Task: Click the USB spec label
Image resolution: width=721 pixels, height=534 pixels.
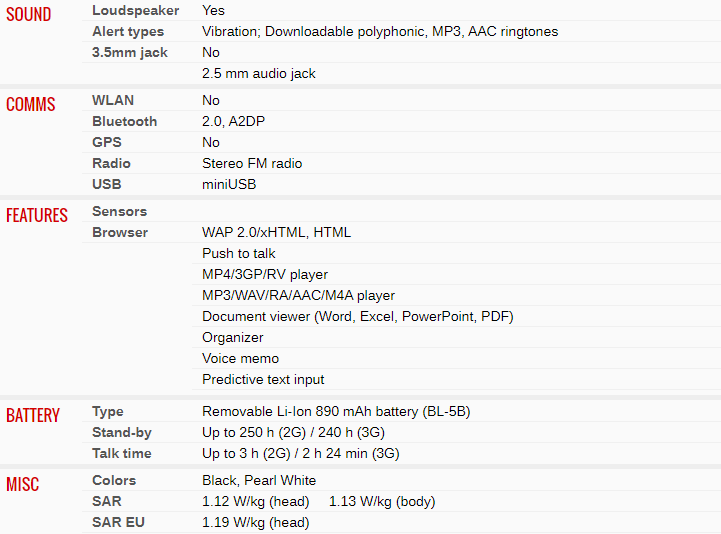Action: tap(107, 184)
